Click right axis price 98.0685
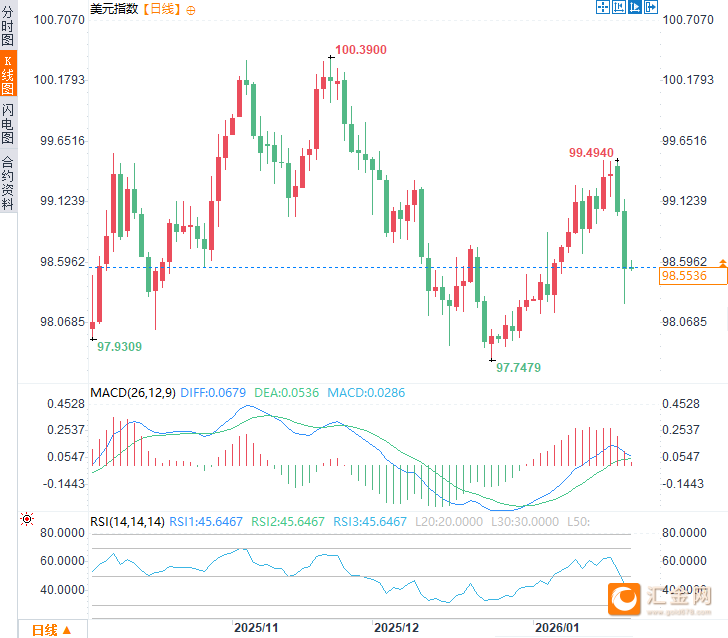The height and width of the screenshot is (638, 728). [684, 322]
